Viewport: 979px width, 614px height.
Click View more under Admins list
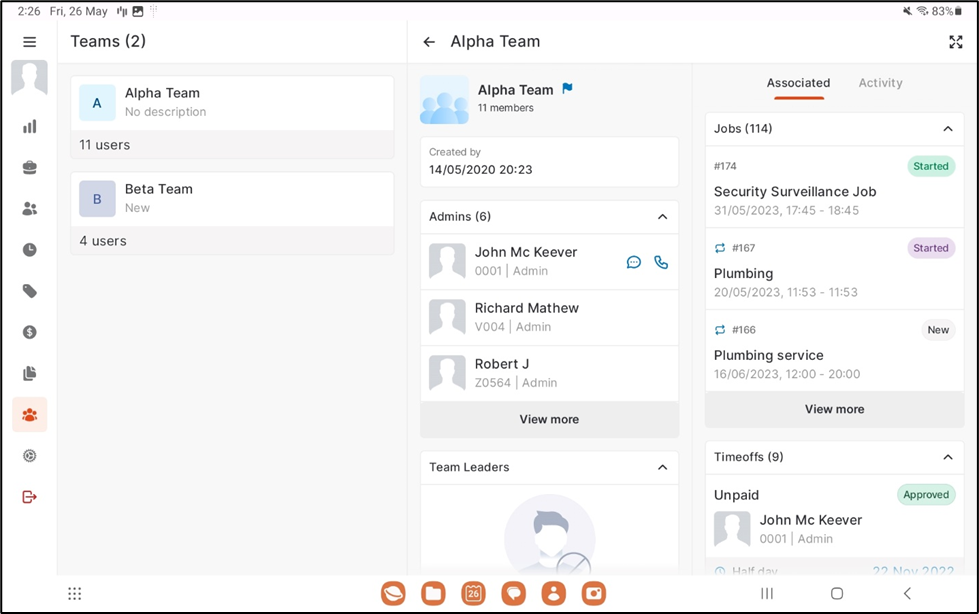pos(549,420)
